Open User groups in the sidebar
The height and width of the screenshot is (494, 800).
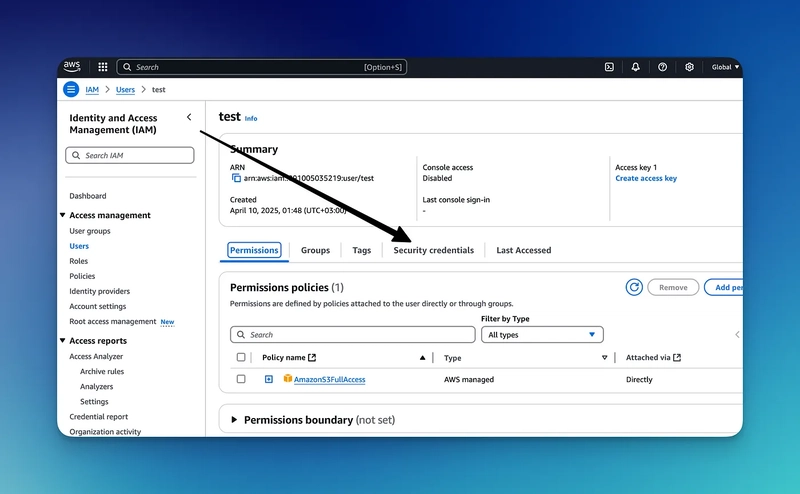pos(90,231)
